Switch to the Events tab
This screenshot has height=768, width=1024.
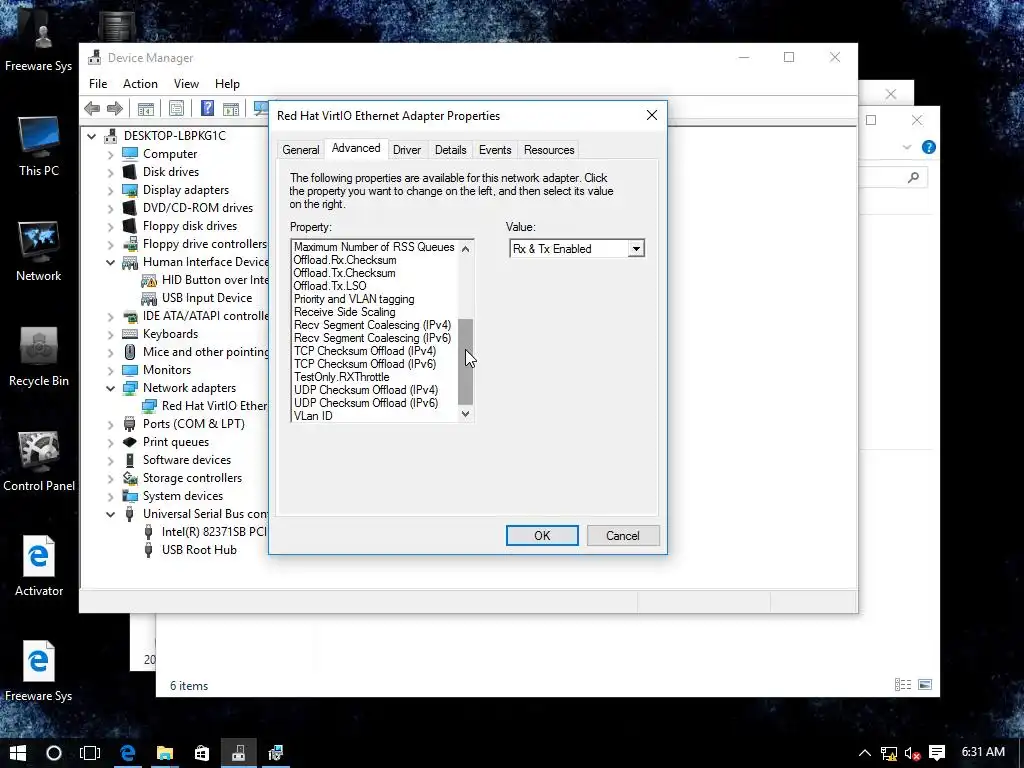click(x=495, y=150)
